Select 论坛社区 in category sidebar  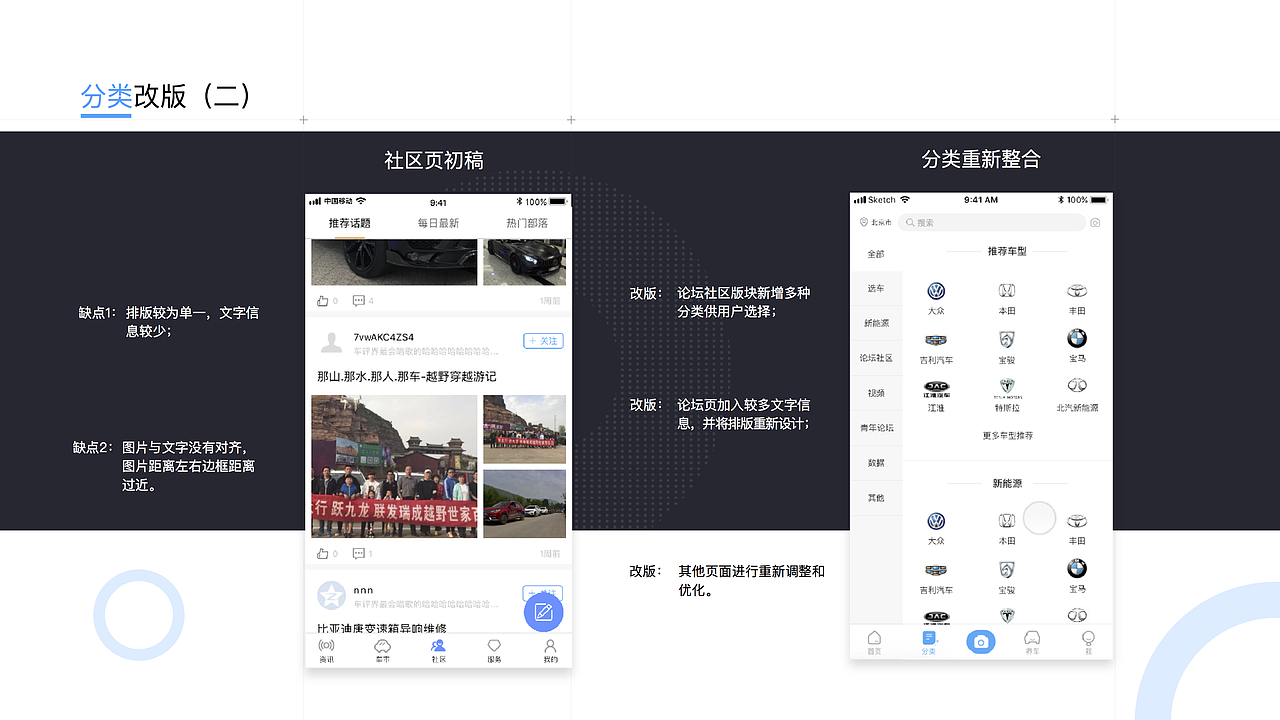(x=876, y=358)
